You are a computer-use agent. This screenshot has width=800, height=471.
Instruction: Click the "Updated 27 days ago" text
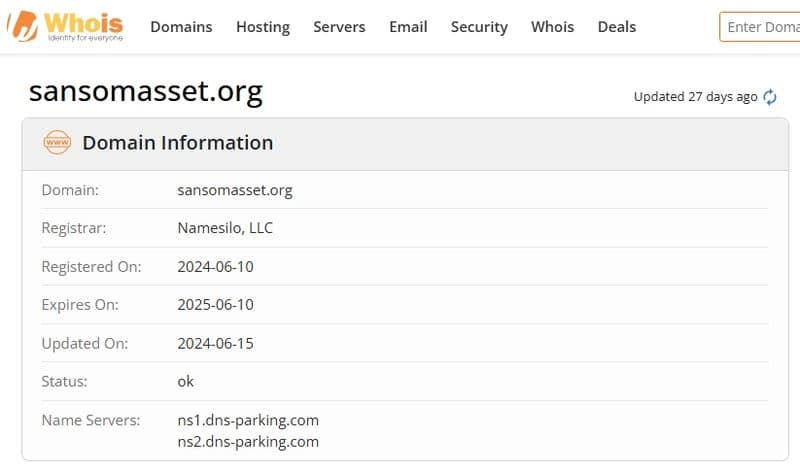(695, 97)
